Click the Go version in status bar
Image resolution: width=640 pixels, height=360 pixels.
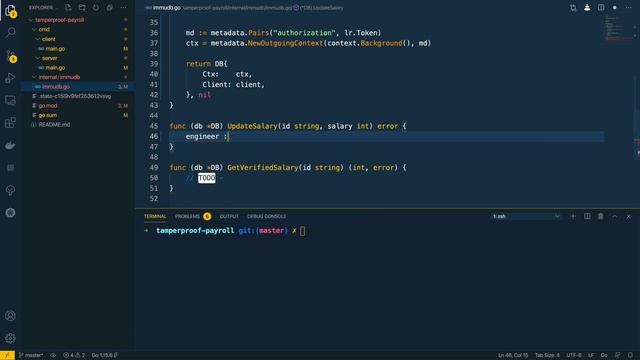(x=104, y=355)
